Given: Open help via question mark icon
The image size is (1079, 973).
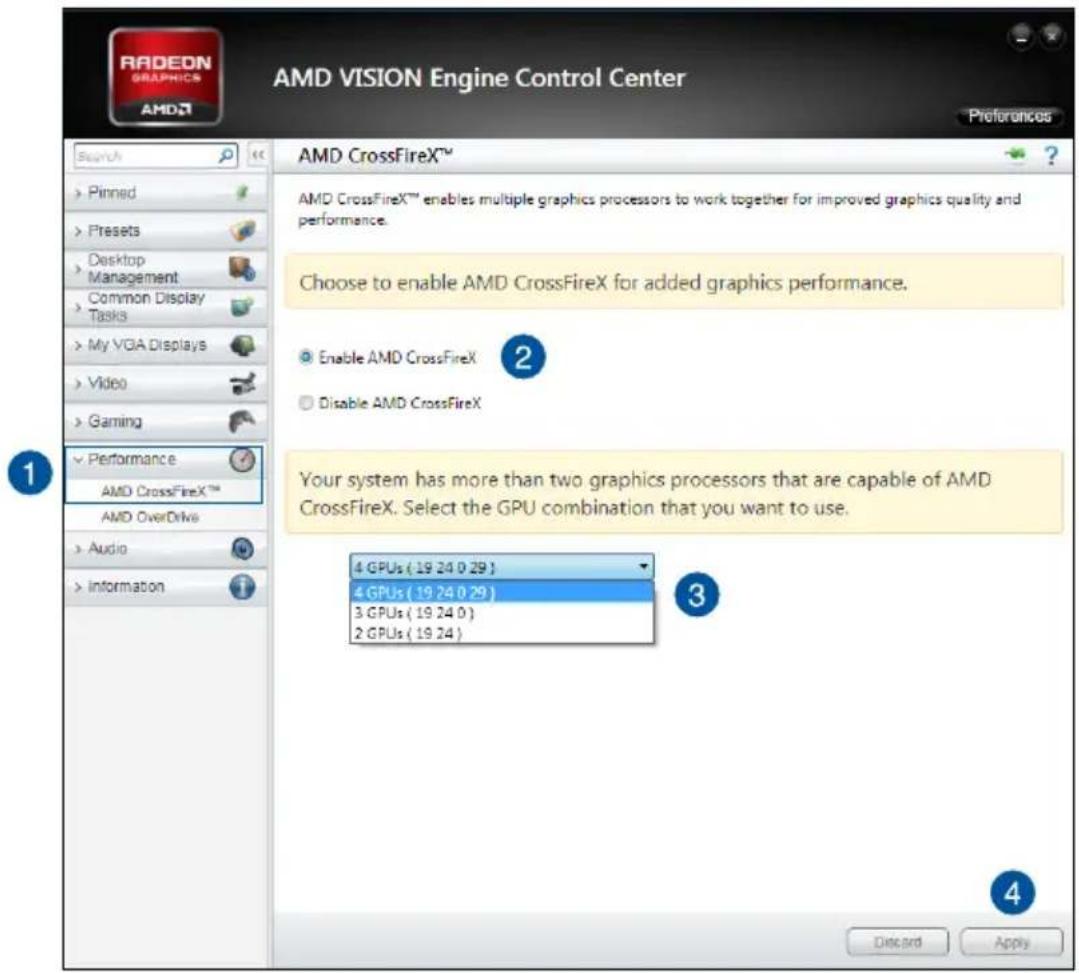Looking at the screenshot, I should tap(1051, 156).
